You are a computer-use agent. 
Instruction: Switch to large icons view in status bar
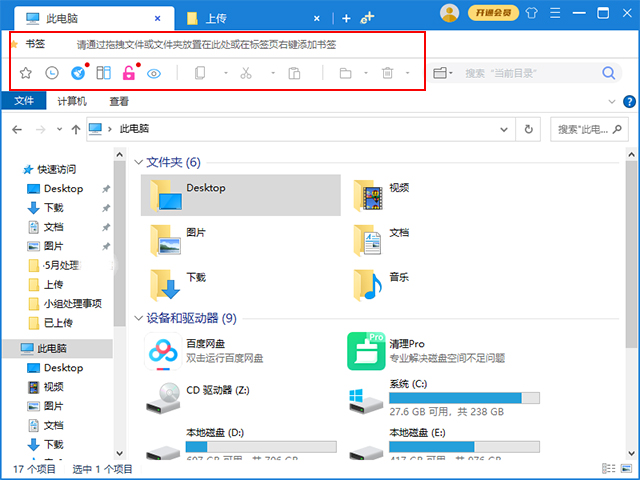point(626,469)
